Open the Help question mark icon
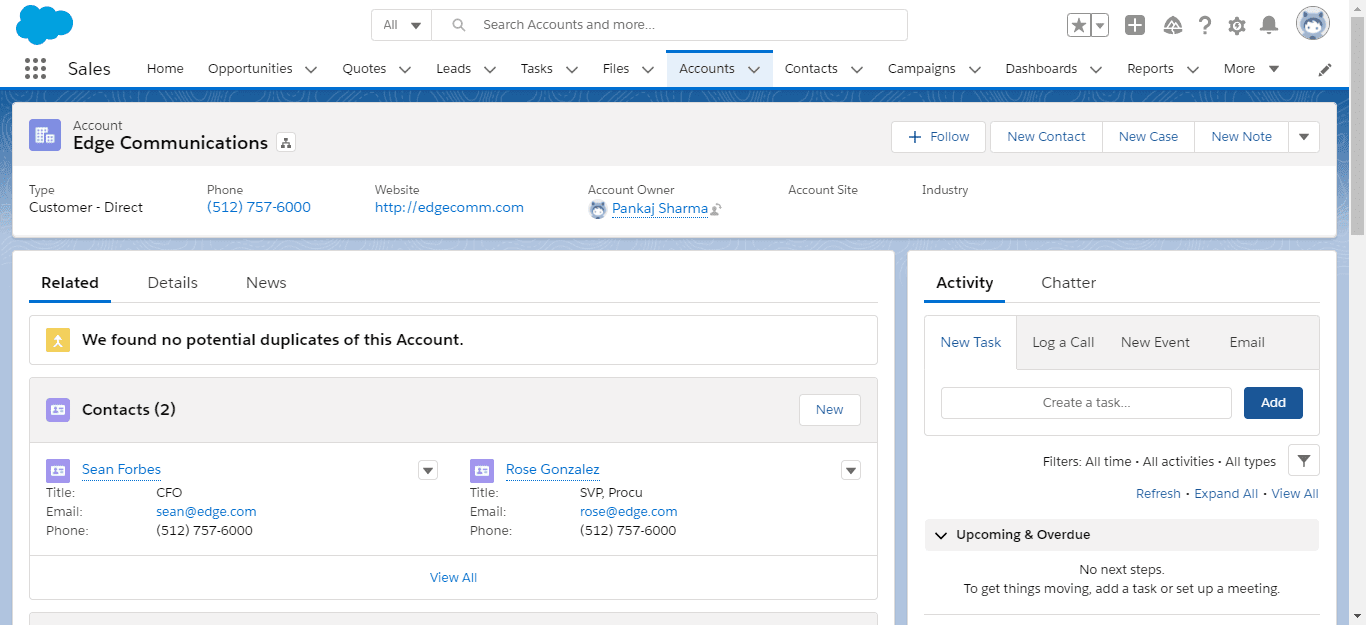The height and width of the screenshot is (625, 1366). tap(1205, 26)
